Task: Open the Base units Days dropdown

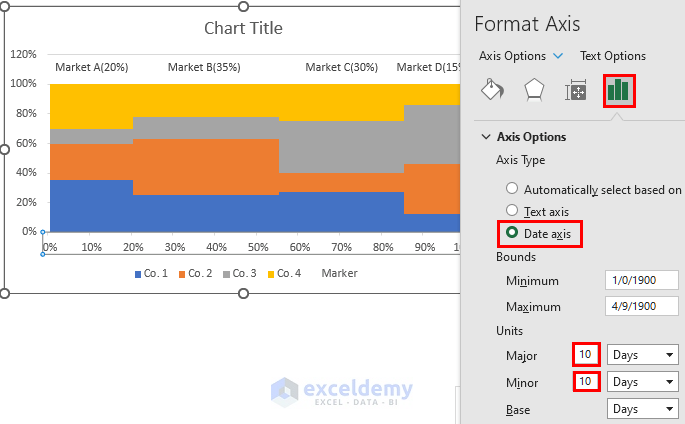Action: click(642, 408)
